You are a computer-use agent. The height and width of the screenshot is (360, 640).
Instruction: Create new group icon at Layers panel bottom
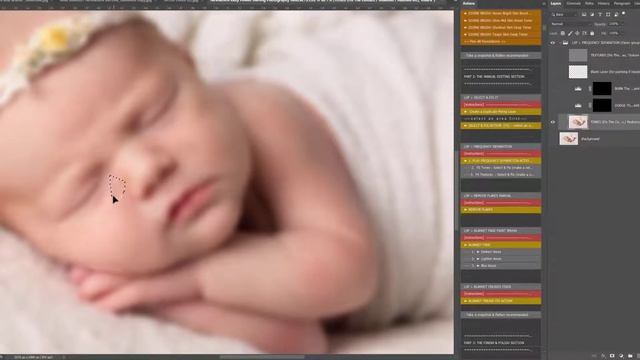pyautogui.click(x=630, y=356)
